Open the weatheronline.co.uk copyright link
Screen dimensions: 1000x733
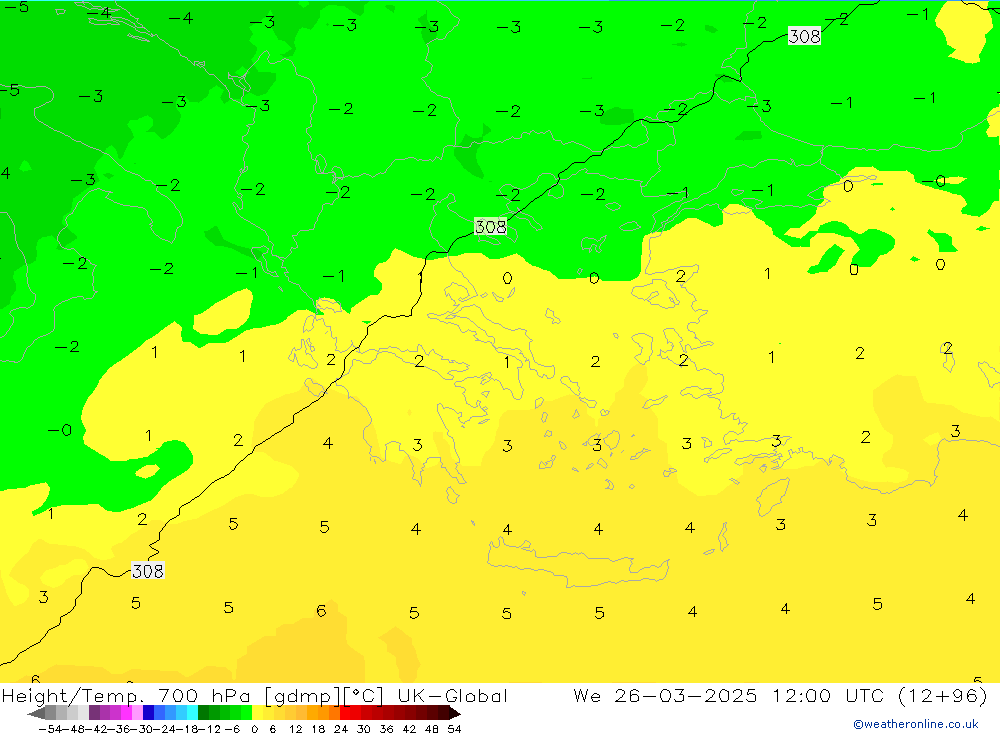[x=916, y=724]
